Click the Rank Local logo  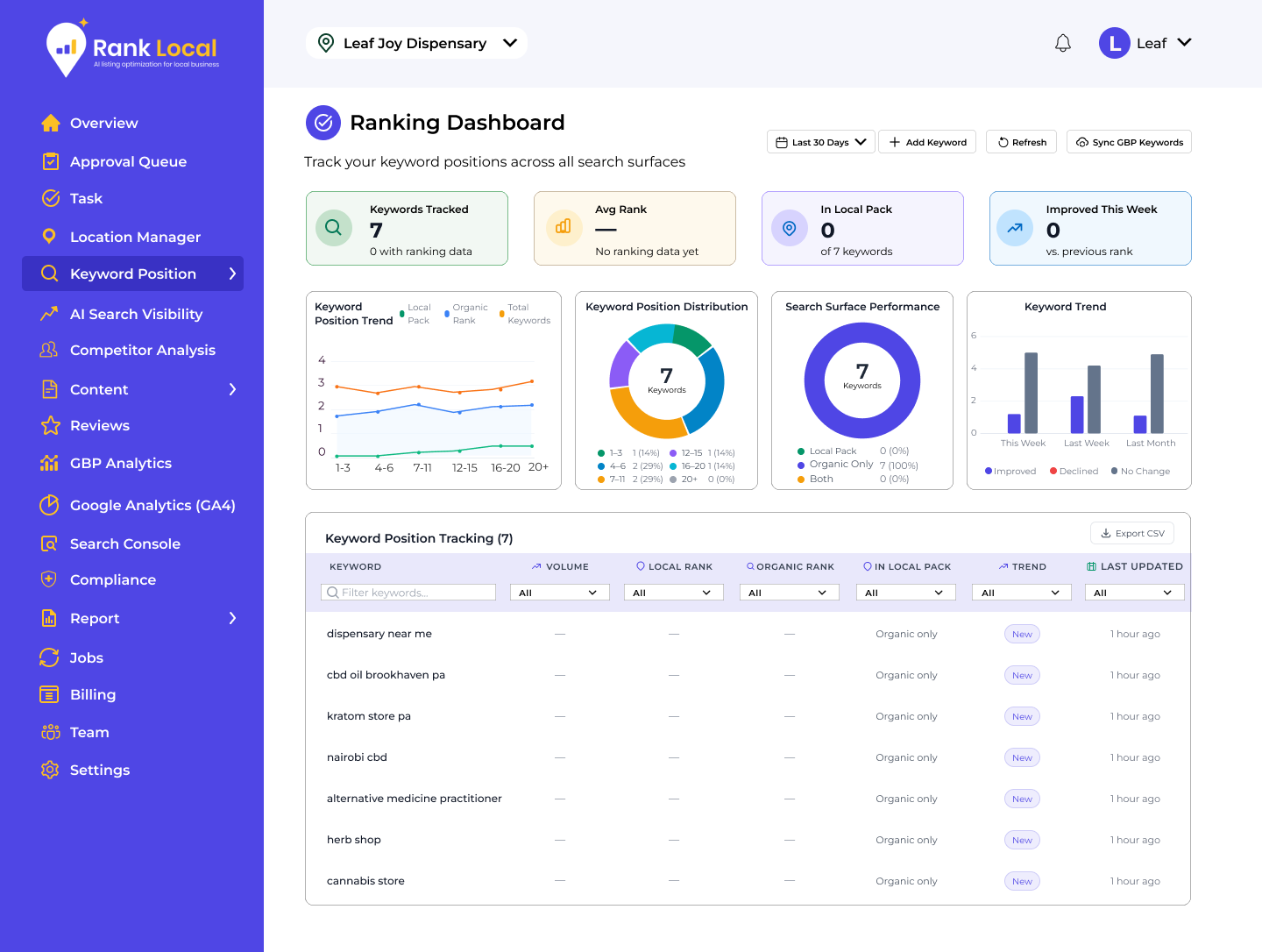pos(132,48)
